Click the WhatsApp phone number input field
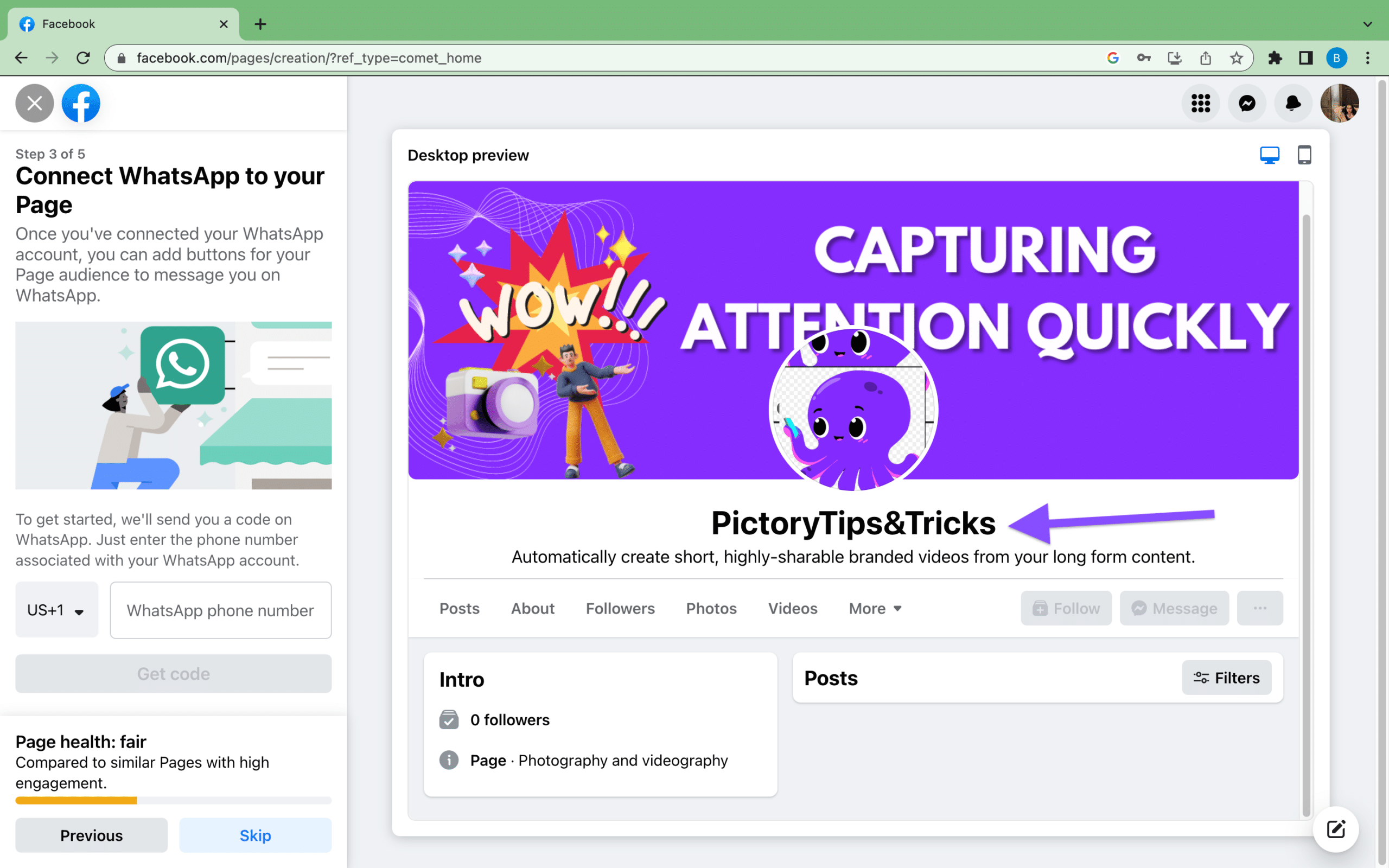This screenshot has height=868, width=1389. pyautogui.click(x=219, y=609)
